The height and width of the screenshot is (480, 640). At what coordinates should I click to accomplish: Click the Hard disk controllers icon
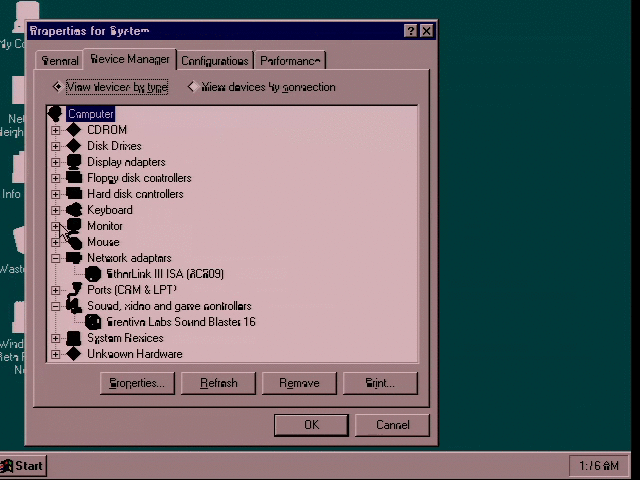[x=74, y=194]
